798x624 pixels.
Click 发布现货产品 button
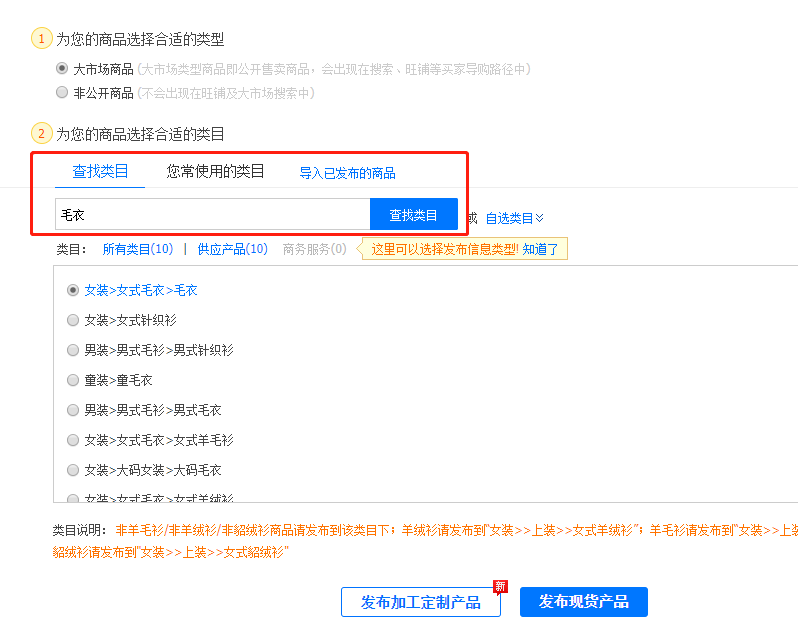(x=583, y=601)
